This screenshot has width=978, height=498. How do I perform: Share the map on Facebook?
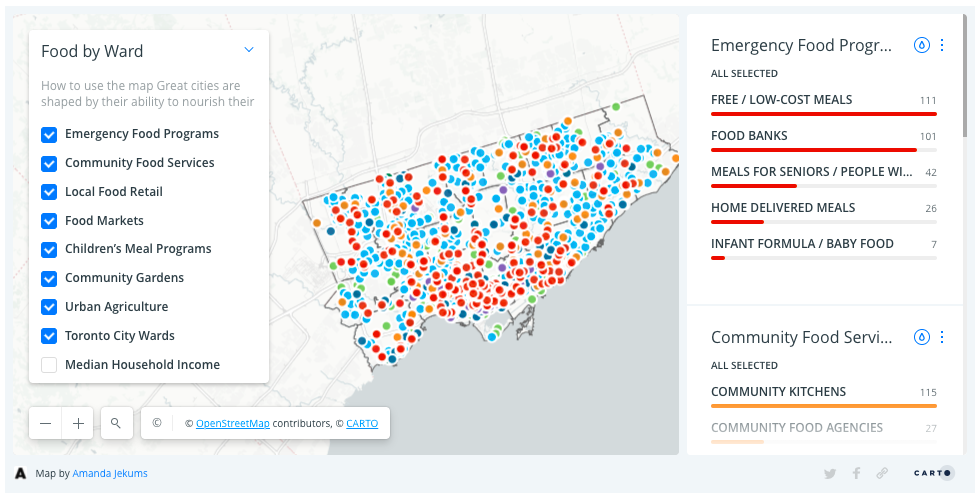[x=856, y=473]
